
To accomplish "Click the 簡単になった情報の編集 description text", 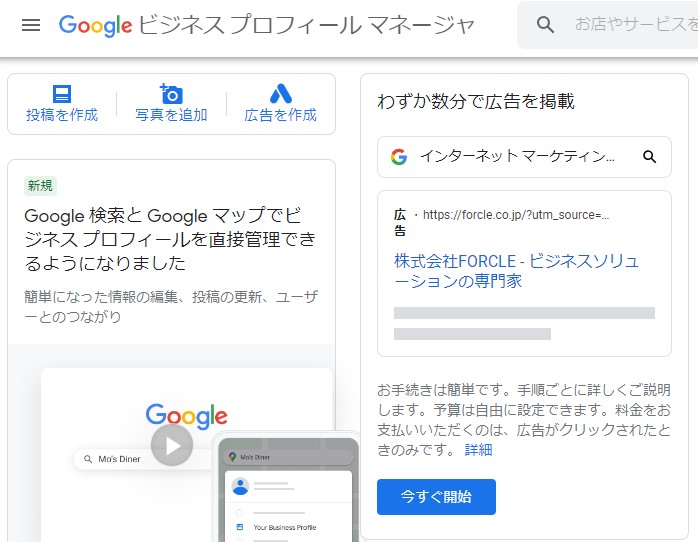I will 171,306.
